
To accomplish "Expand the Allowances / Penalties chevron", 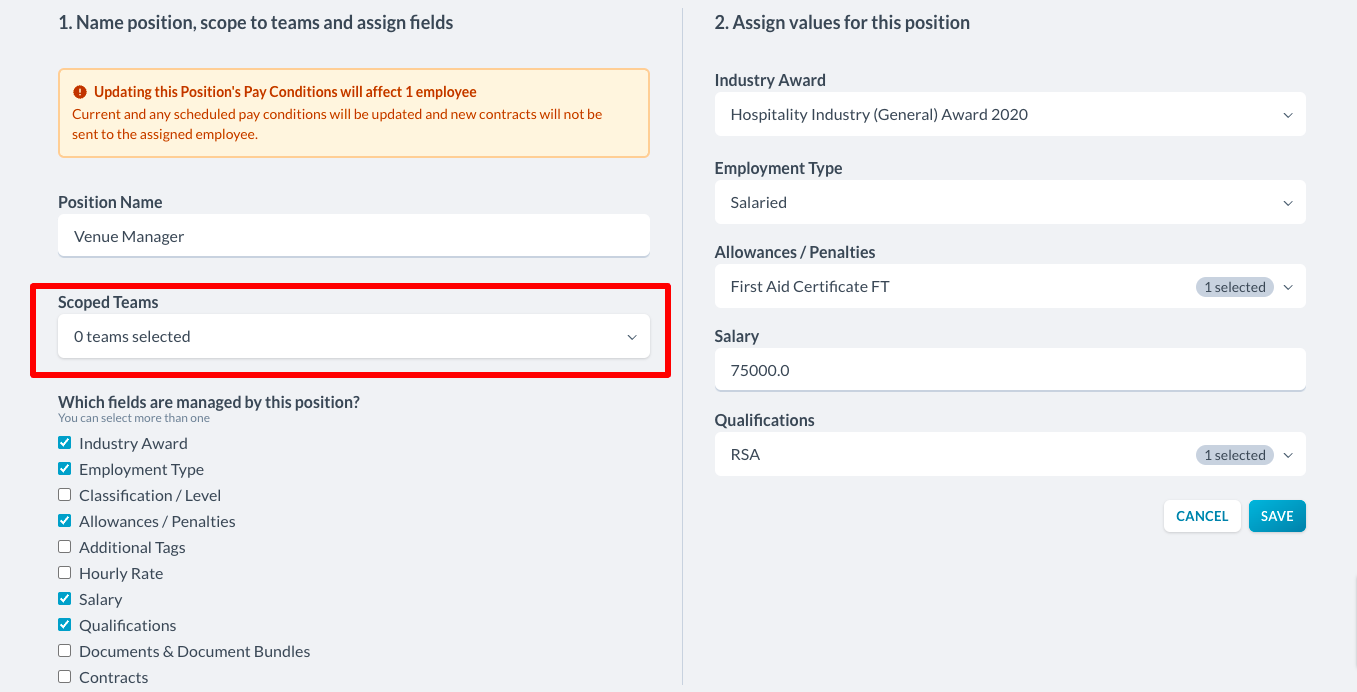I will (1288, 287).
